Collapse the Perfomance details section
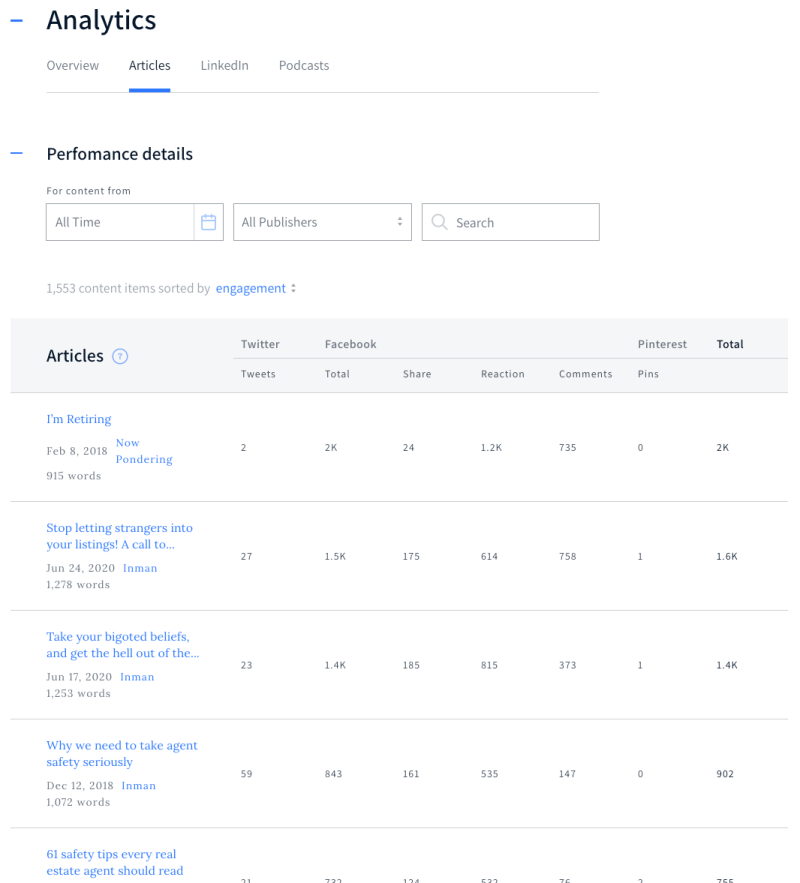 point(17,153)
